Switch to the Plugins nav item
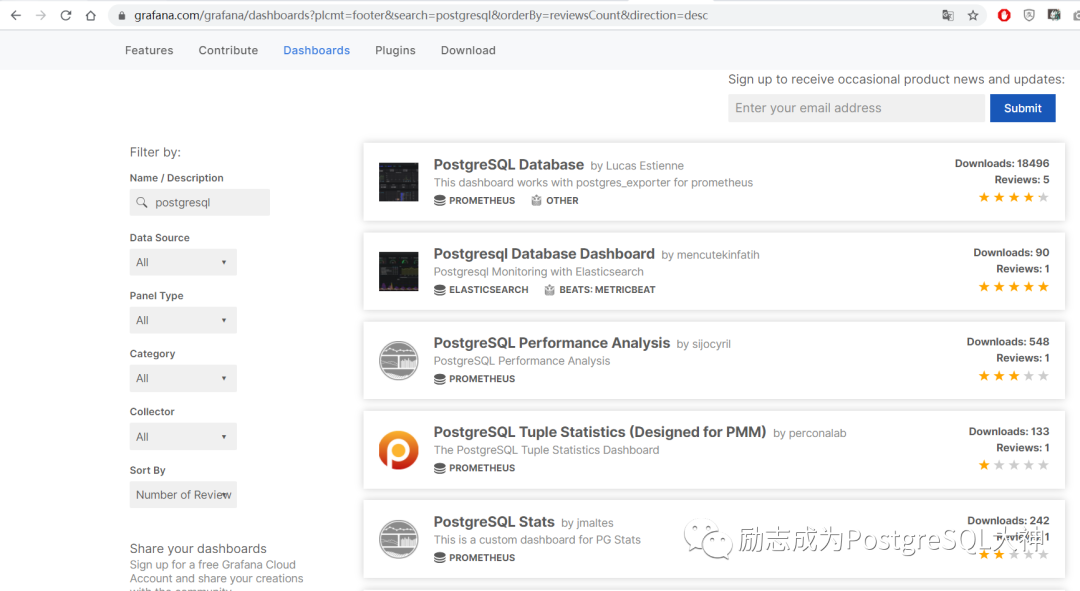1080x591 pixels. pyautogui.click(x=395, y=50)
